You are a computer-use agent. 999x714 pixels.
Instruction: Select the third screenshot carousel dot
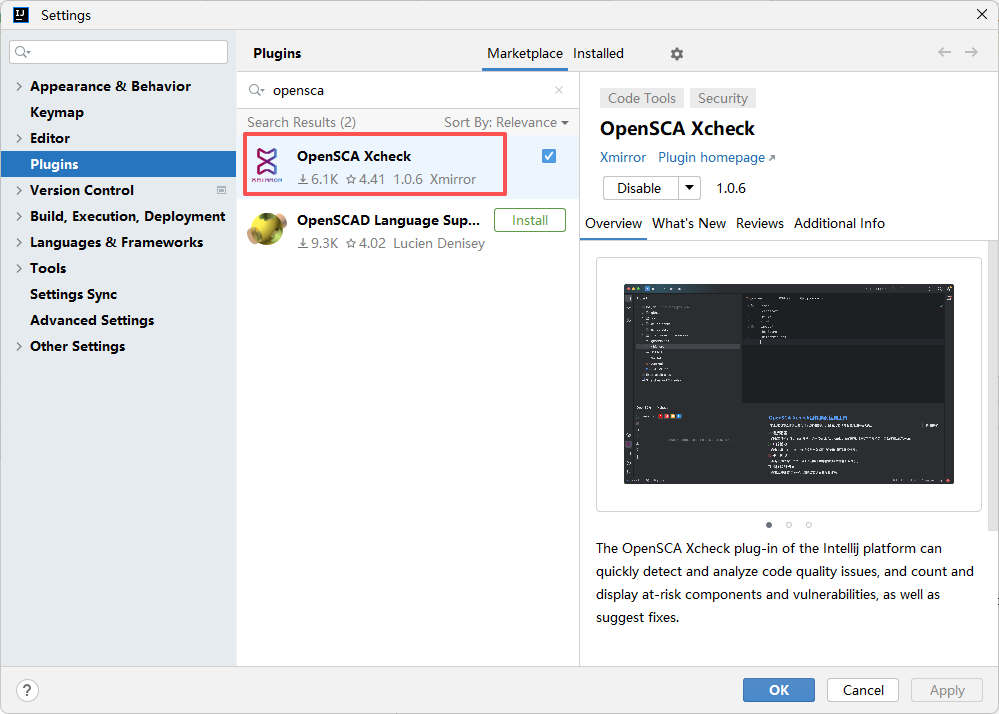tap(809, 525)
